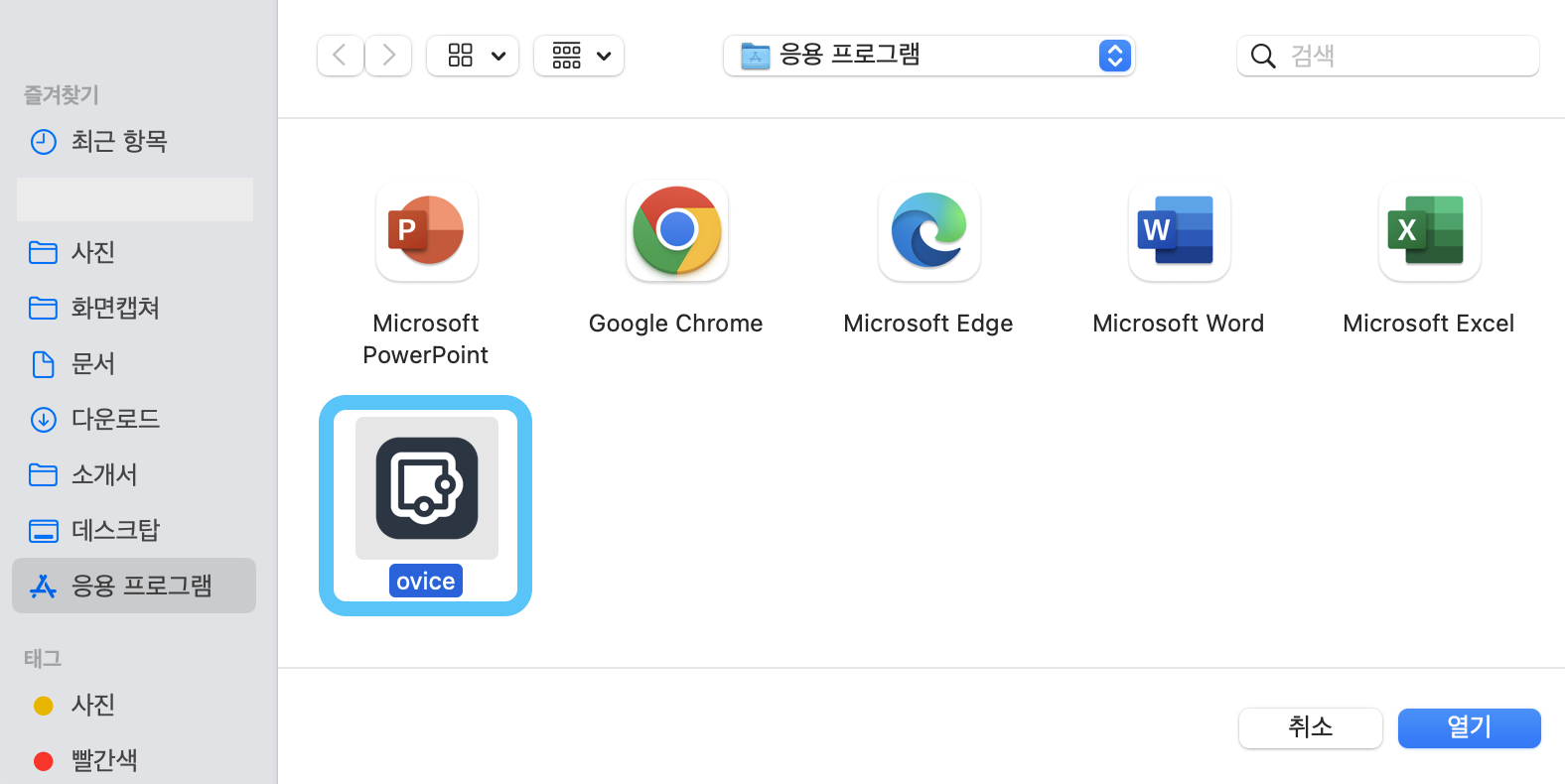Click the ovice name label

click(x=426, y=581)
